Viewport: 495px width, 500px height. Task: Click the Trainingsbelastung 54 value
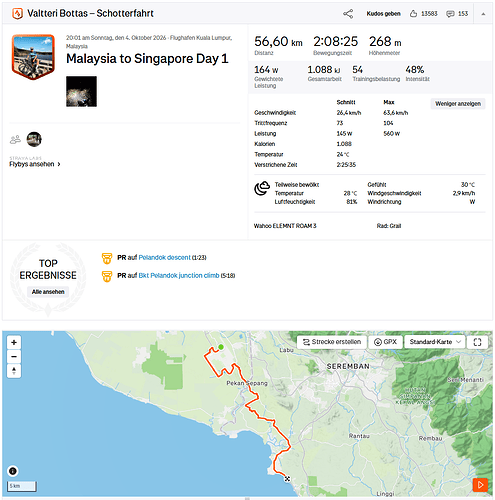357,70
